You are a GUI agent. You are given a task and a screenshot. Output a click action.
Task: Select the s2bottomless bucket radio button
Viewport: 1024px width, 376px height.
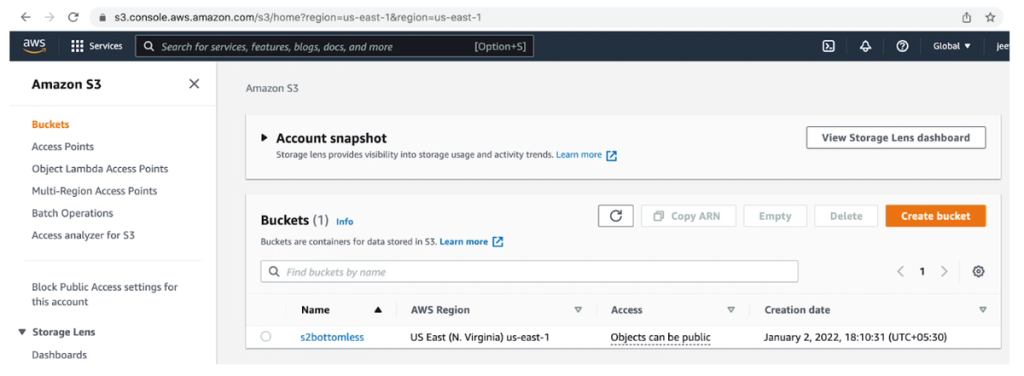click(266, 336)
